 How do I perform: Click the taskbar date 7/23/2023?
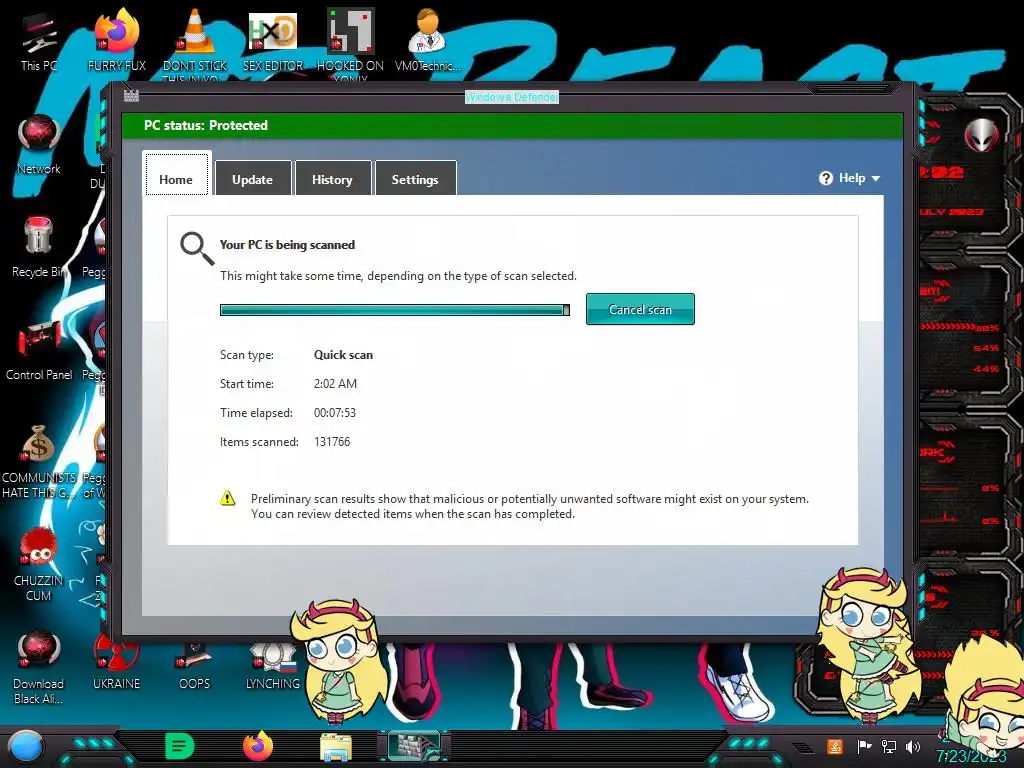coord(970,756)
